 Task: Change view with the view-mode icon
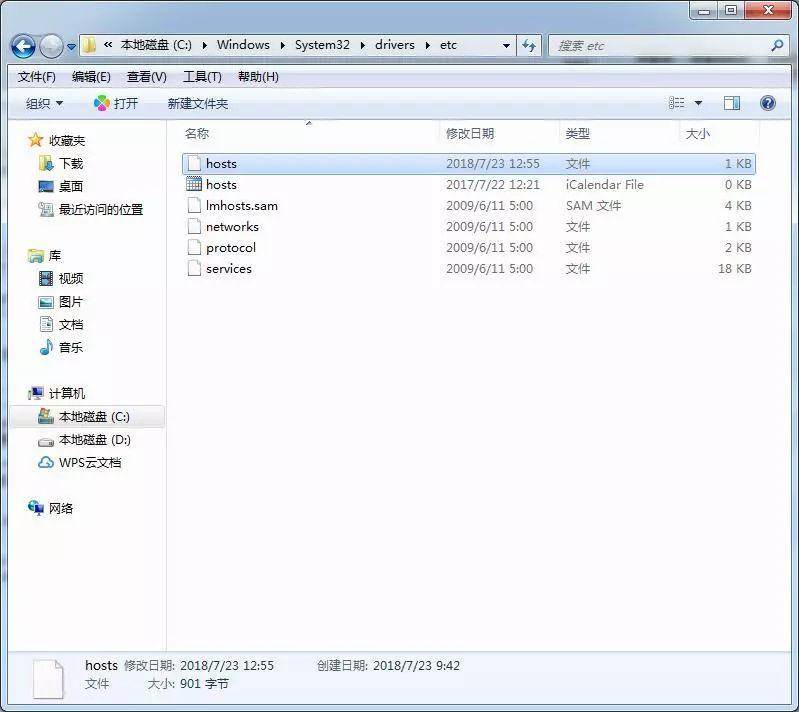(676, 103)
